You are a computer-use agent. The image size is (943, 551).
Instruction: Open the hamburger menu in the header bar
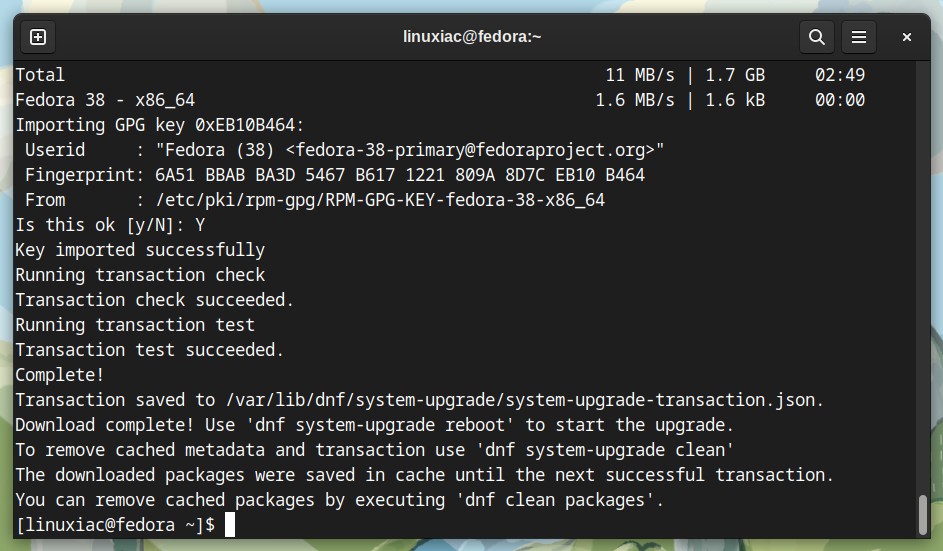[x=859, y=37]
